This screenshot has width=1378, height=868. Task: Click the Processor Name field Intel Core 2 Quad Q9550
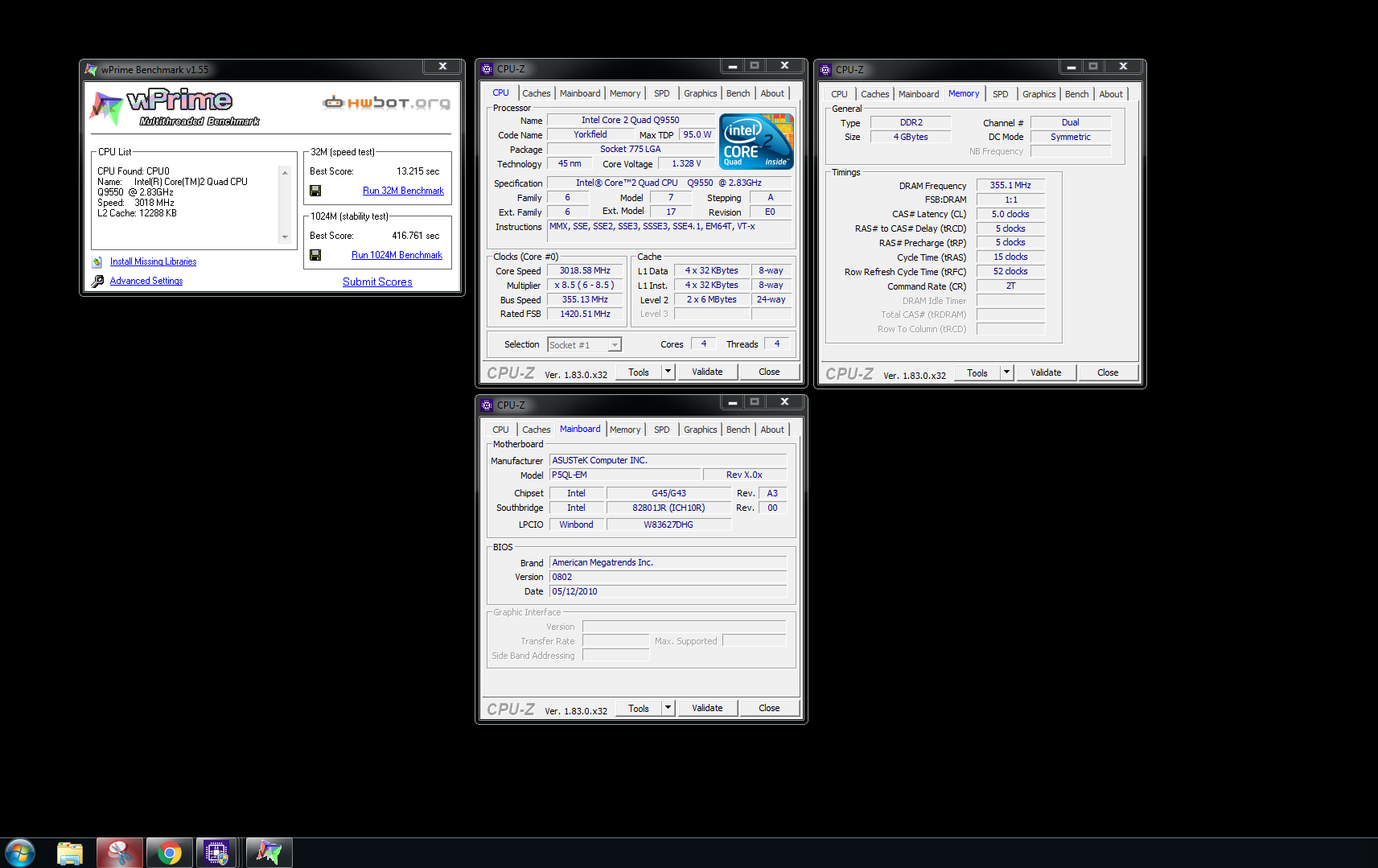(x=630, y=120)
